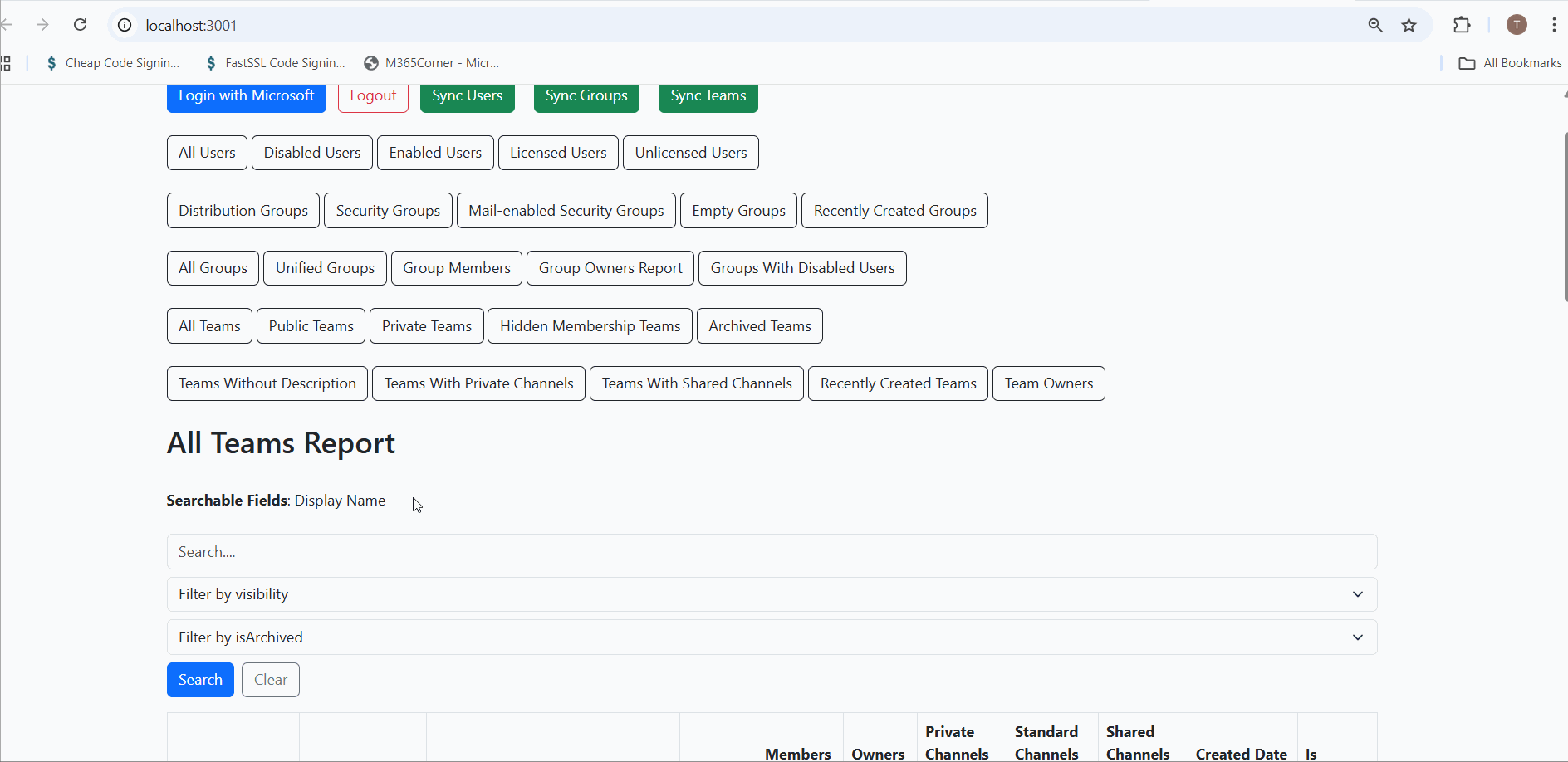Click into the Search text field
This screenshot has width=1568, height=762.
coord(772,552)
